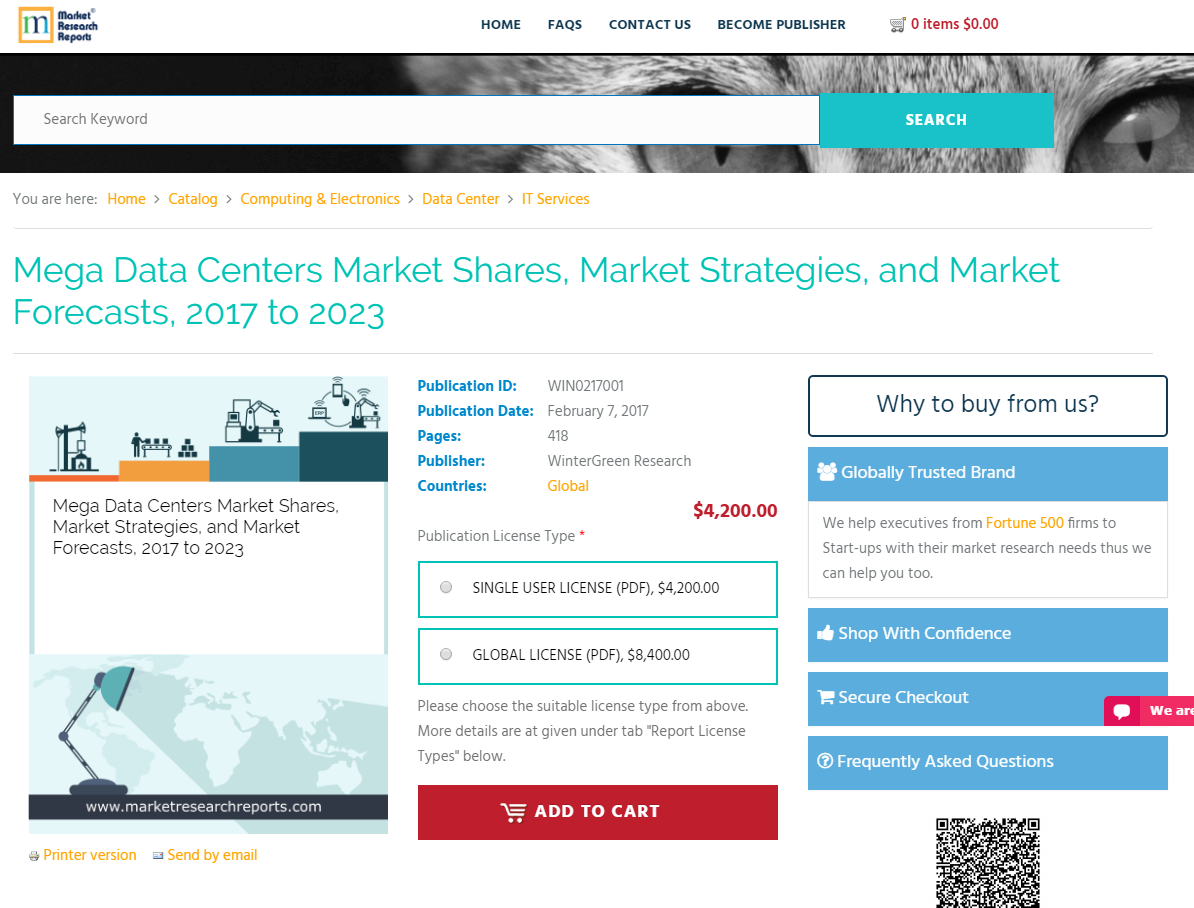
Task: Open the shopping cart via the cart icon
Action: [x=898, y=23]
